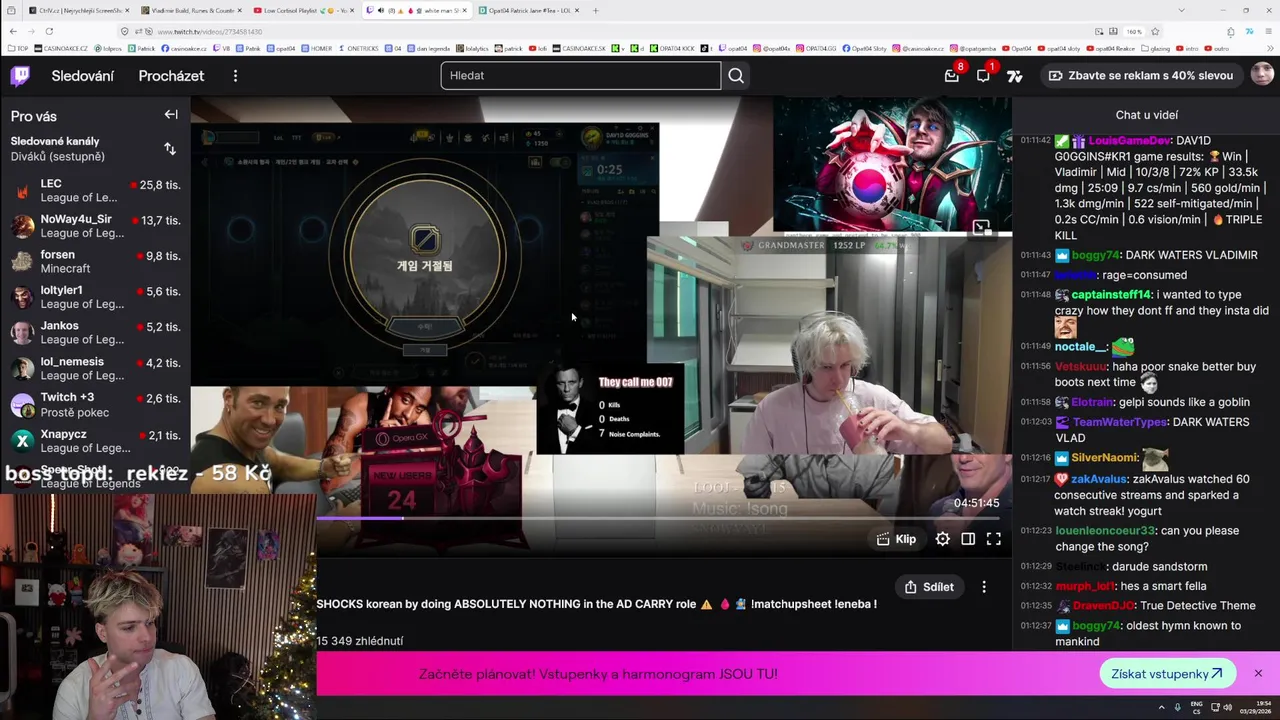Screen dimensions: 1280x720
Task: Open forsen channel in sidebar
Action: (x=95, y=261)
